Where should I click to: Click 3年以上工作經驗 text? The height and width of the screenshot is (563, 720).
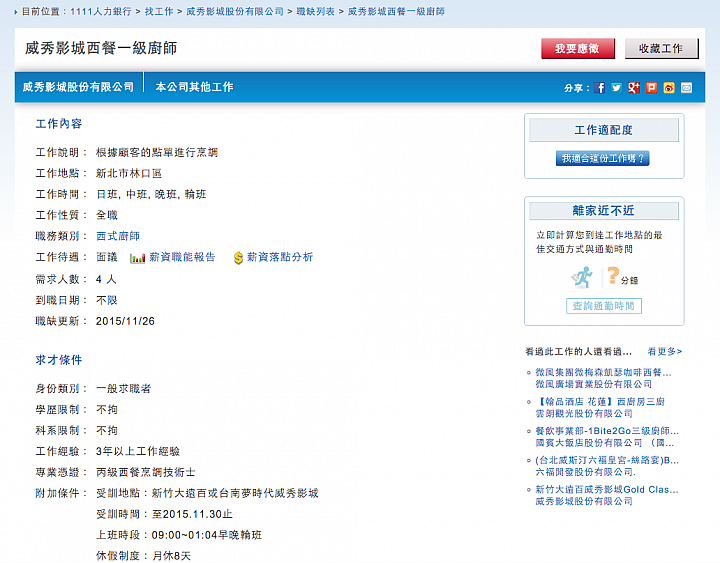[138, 451]
